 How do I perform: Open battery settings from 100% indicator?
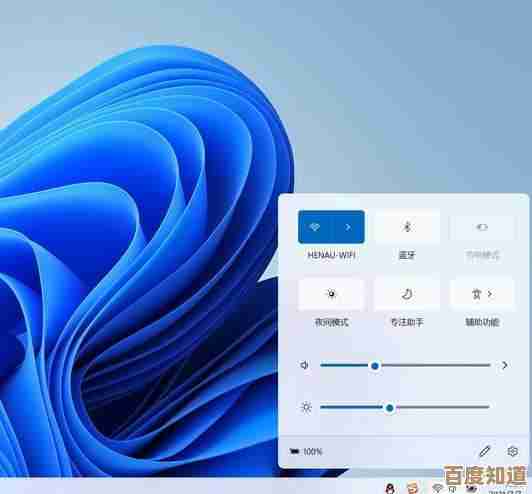pos(306,452)
